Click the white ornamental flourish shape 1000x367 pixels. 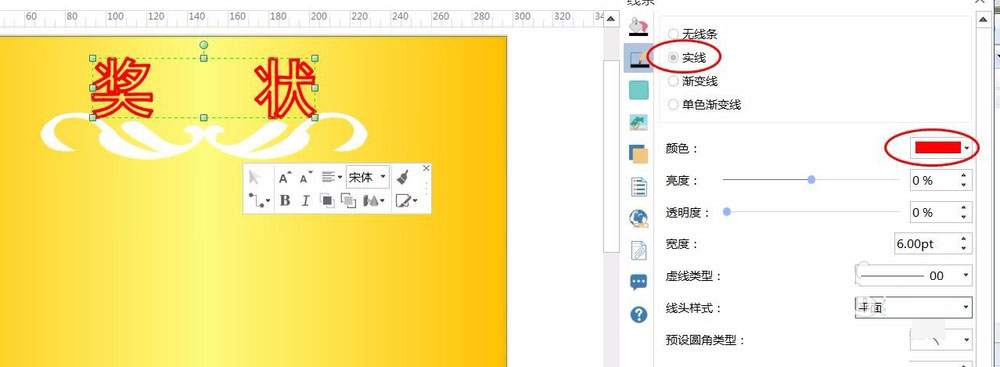[x=203, y=135]
